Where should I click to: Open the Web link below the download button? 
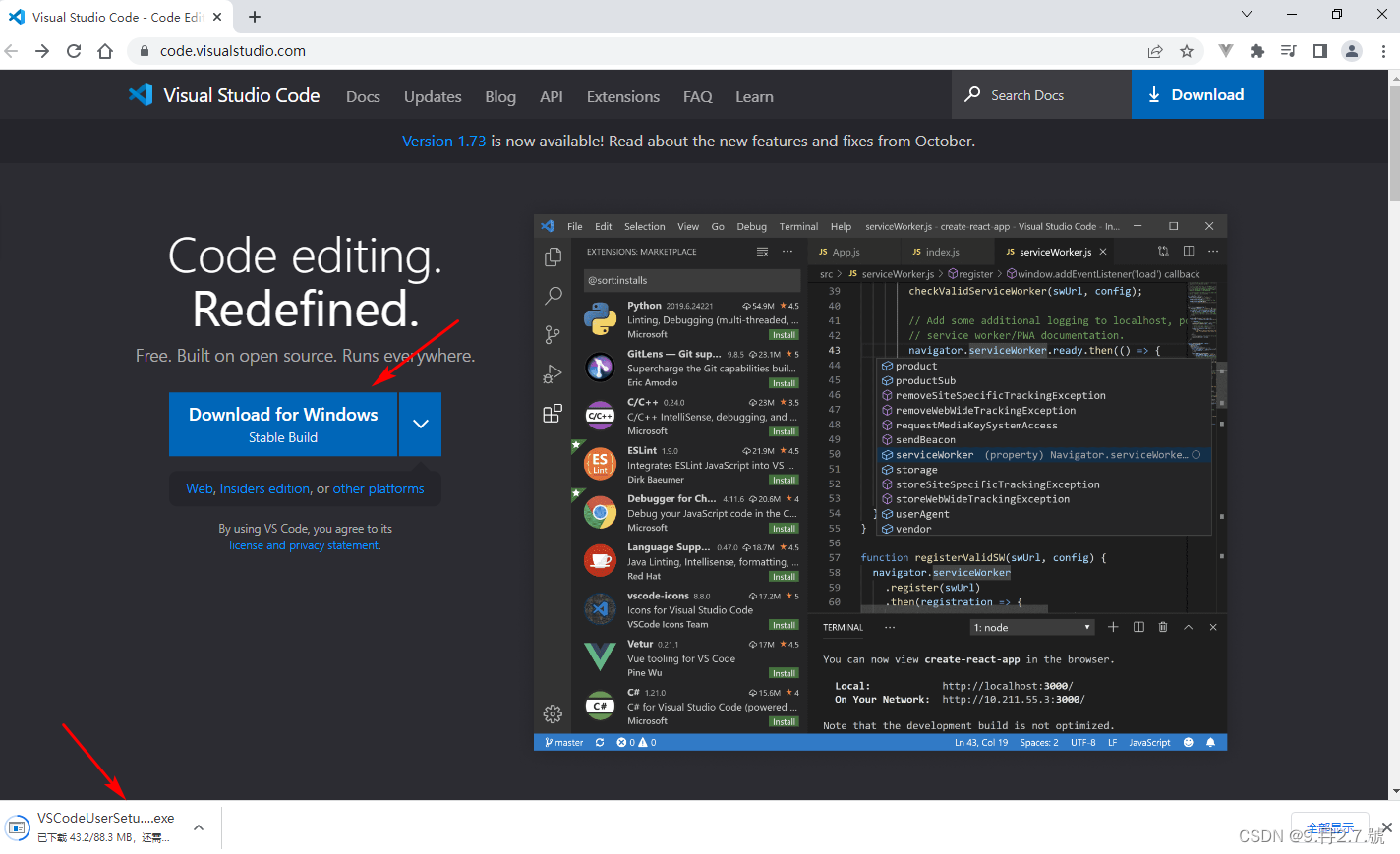[200, 488]
